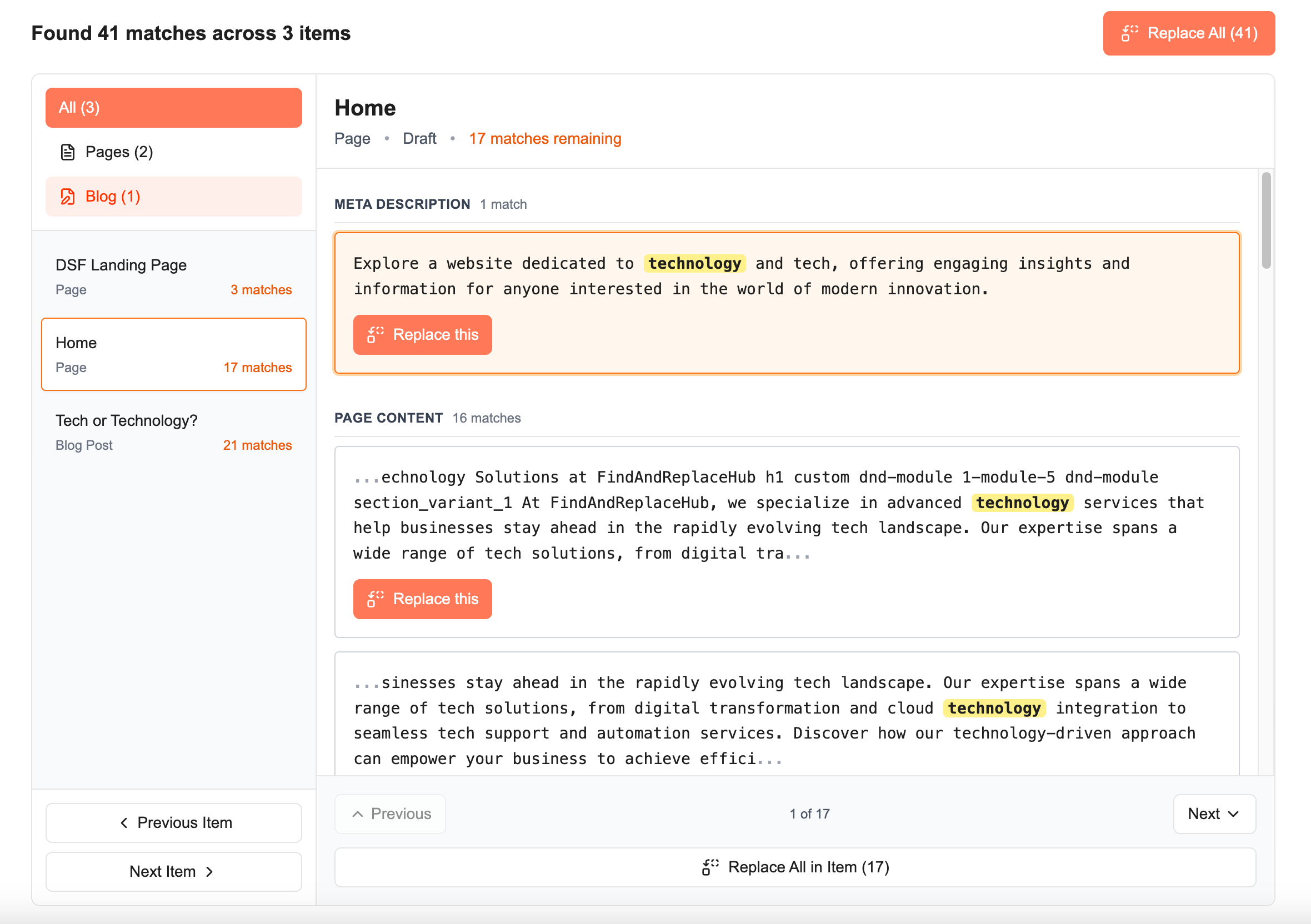Click Replace All in Item (17)
This screenshot has height=924, width=1311.
tap(794, 867)
